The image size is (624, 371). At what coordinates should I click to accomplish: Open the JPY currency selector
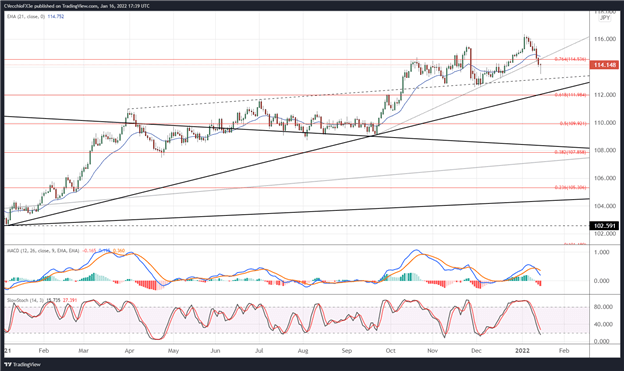tap(604, 18)
